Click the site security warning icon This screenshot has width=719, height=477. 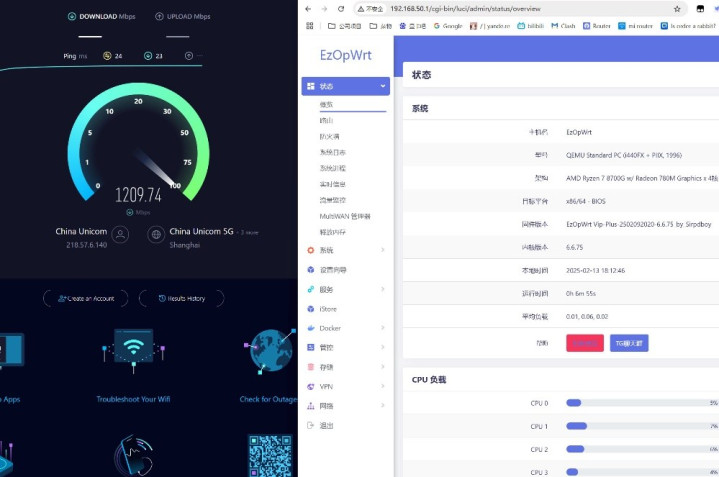pyautogui.click(x=361, y=9)
